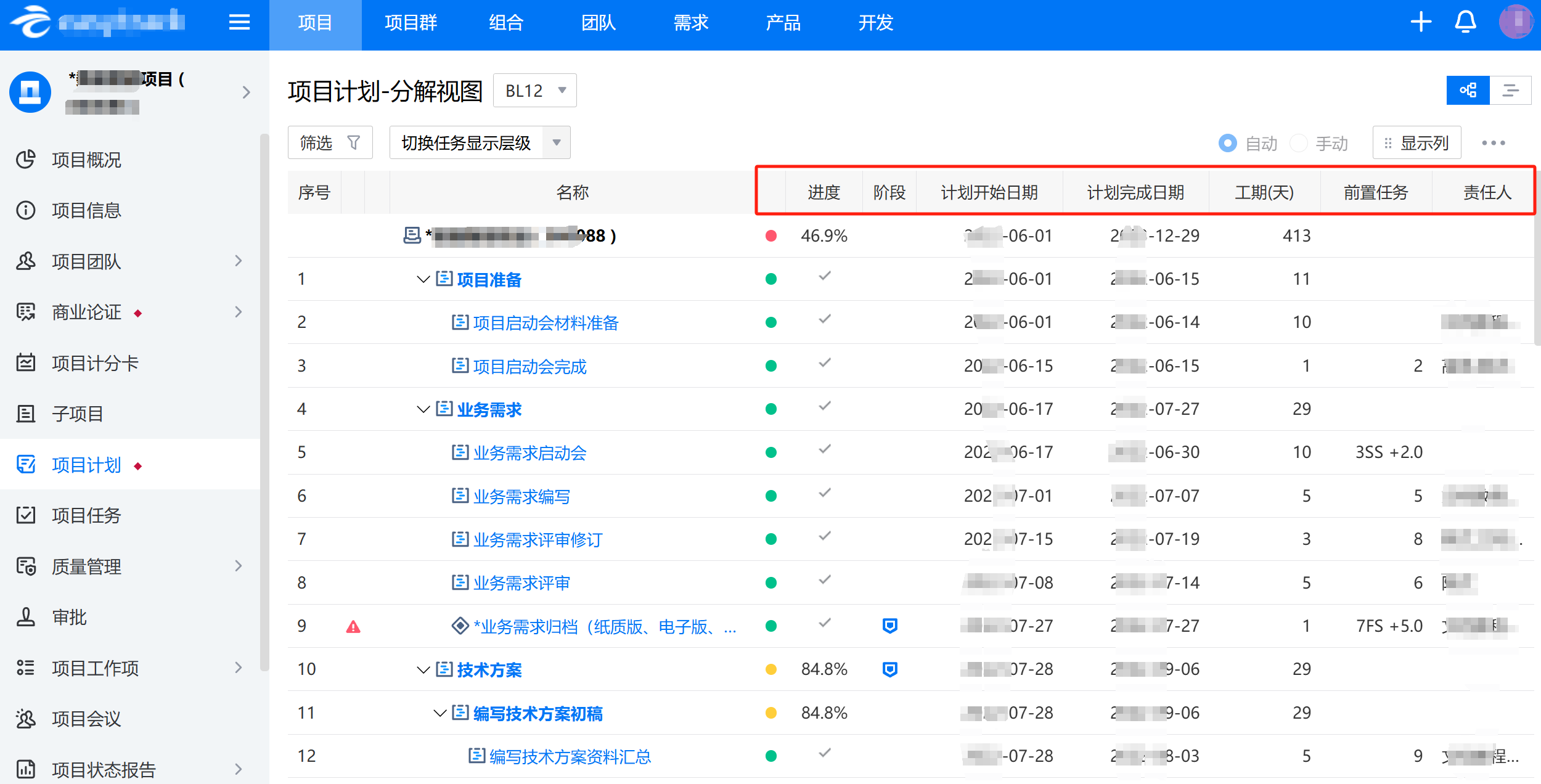Open the three-dot more options menu
Image resolution: width=1541 pixels, height=784 pixels.
coord(1493,143)
